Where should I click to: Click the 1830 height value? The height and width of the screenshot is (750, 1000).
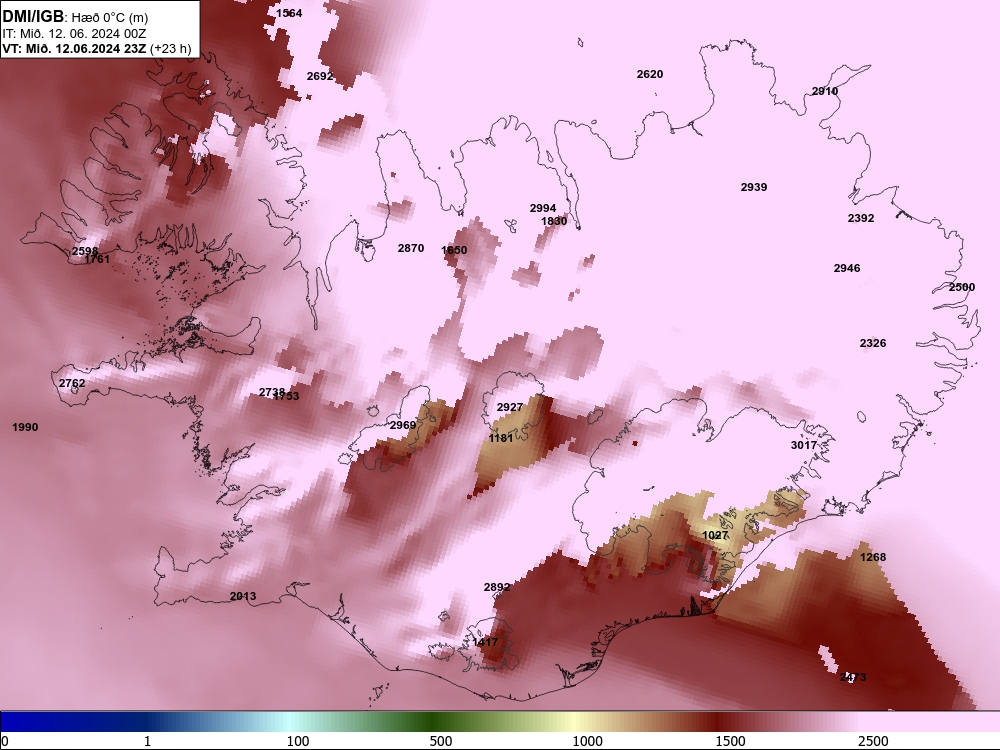(554, 221)
